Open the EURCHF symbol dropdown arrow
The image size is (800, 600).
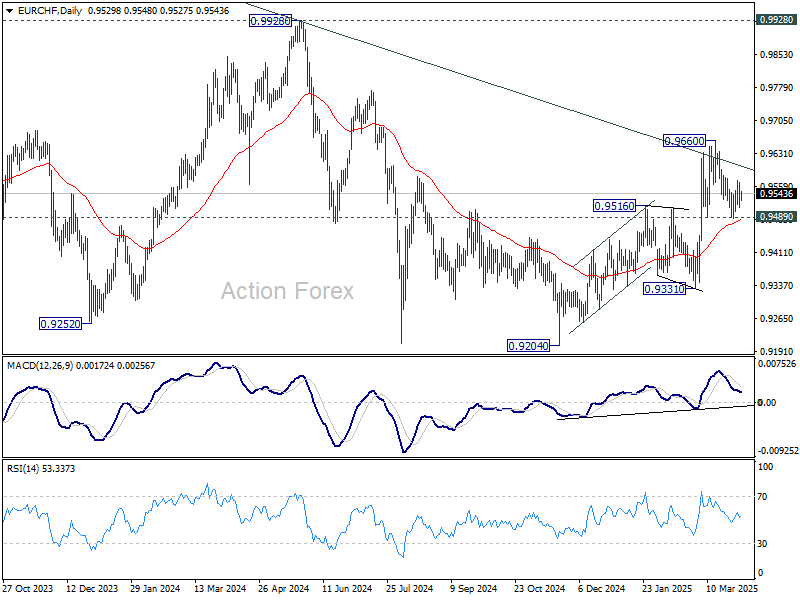click(x=10, y=10)
